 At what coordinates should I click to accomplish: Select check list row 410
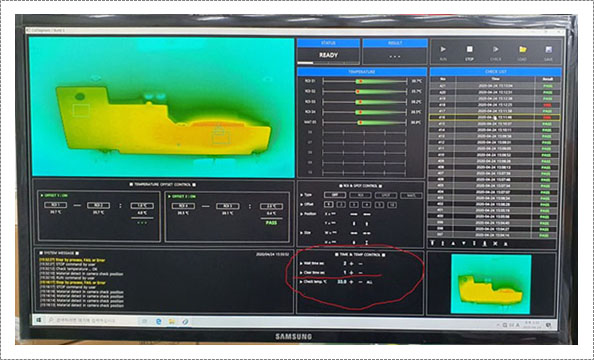pyautogui.click(x=495, y=155)
